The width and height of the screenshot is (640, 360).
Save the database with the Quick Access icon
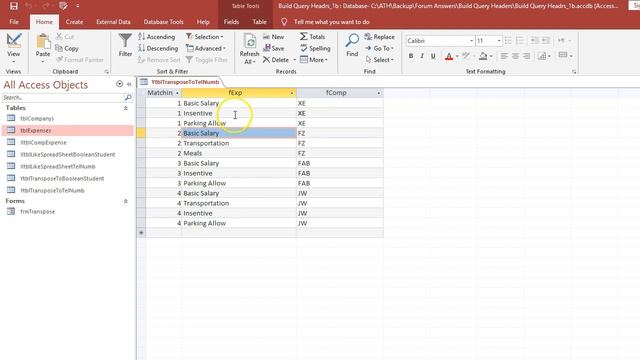click(x=13, y=6)
